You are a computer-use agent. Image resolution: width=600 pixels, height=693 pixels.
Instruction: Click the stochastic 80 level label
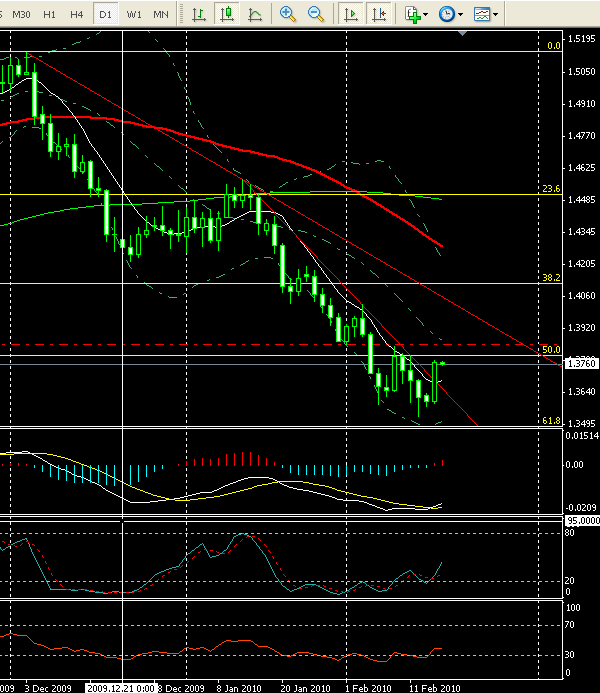tap(570, 533)
